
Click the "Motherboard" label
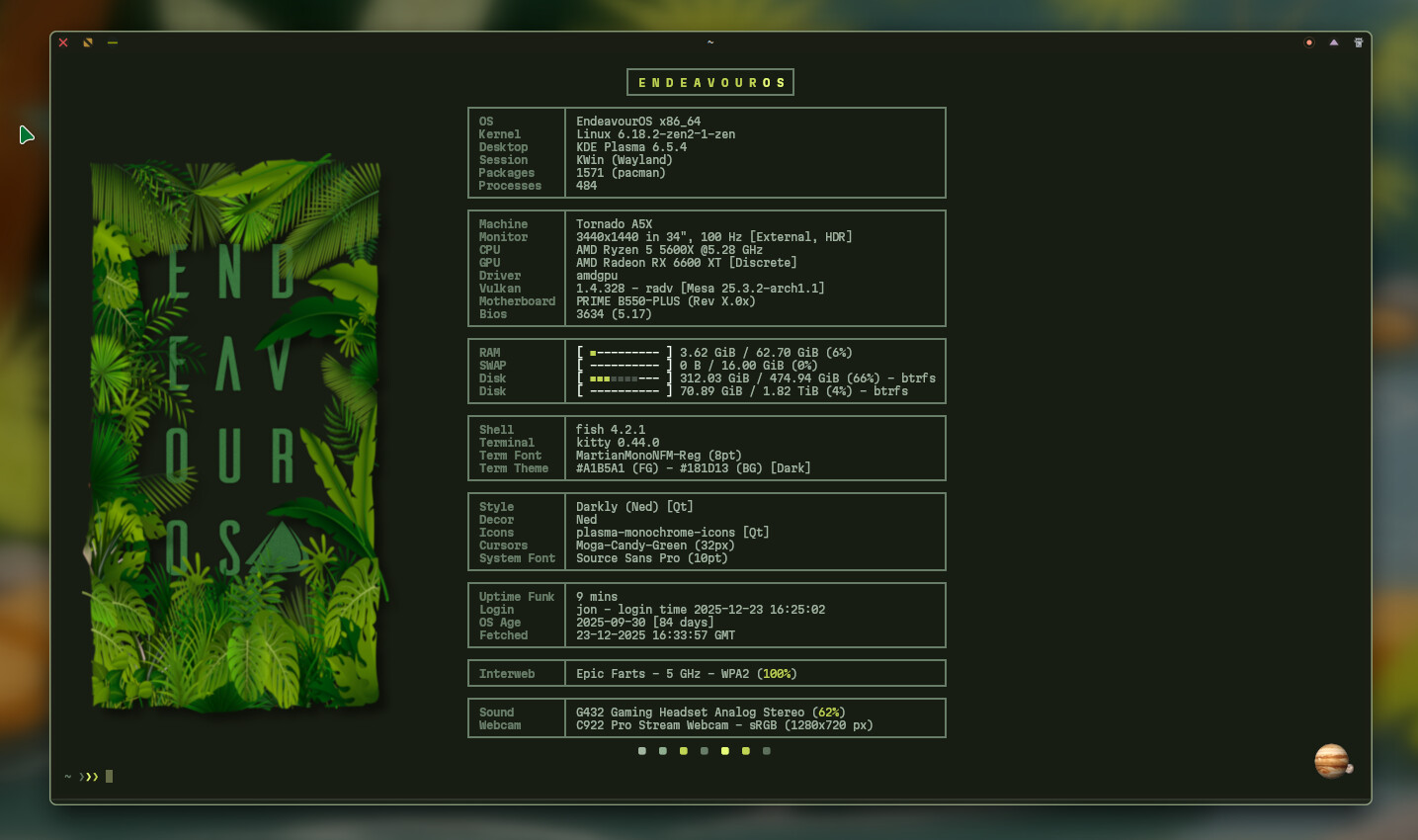coord(517,301)
